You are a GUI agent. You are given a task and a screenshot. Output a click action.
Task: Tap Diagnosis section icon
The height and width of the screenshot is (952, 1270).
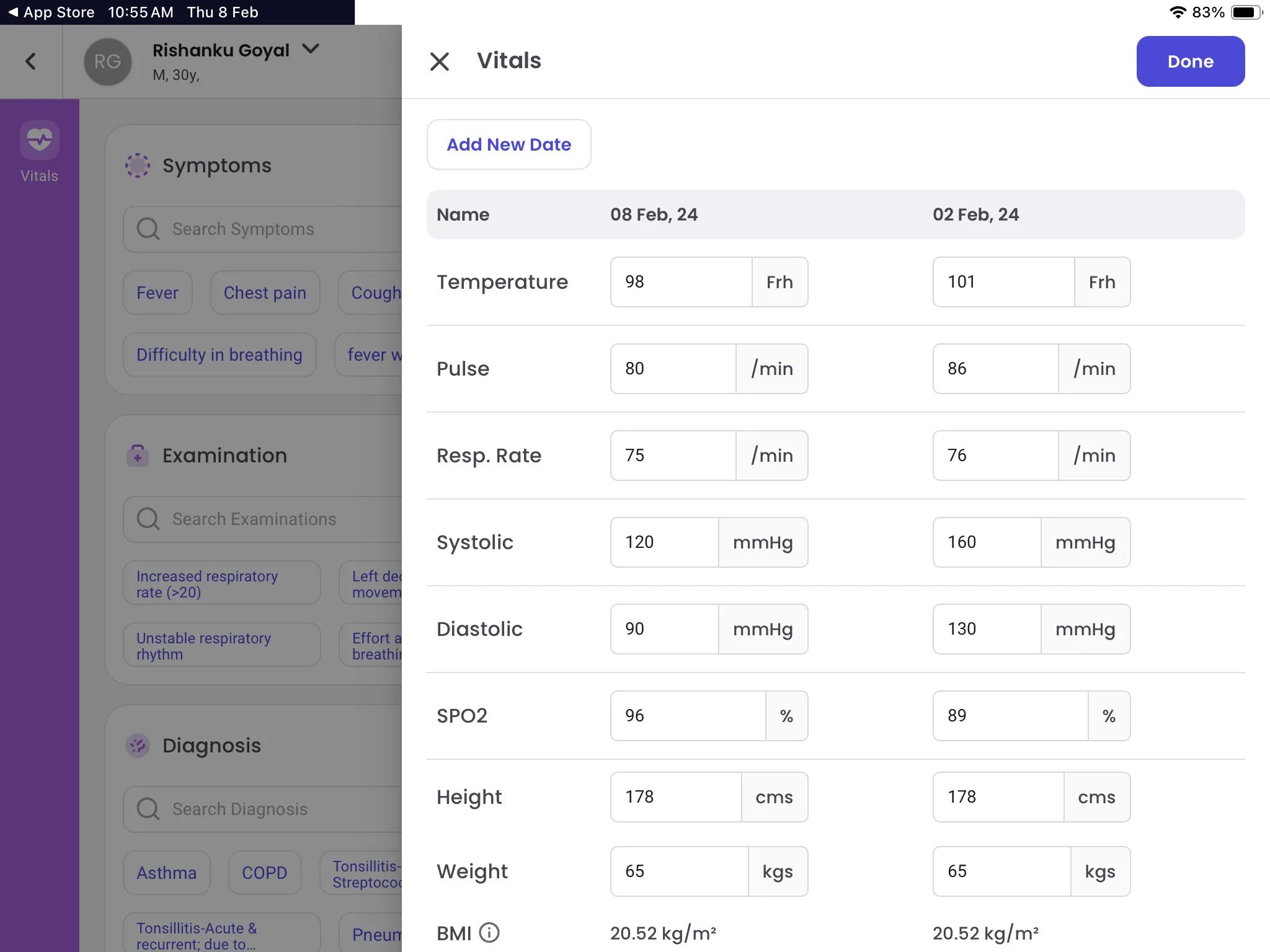coord(138,746)
